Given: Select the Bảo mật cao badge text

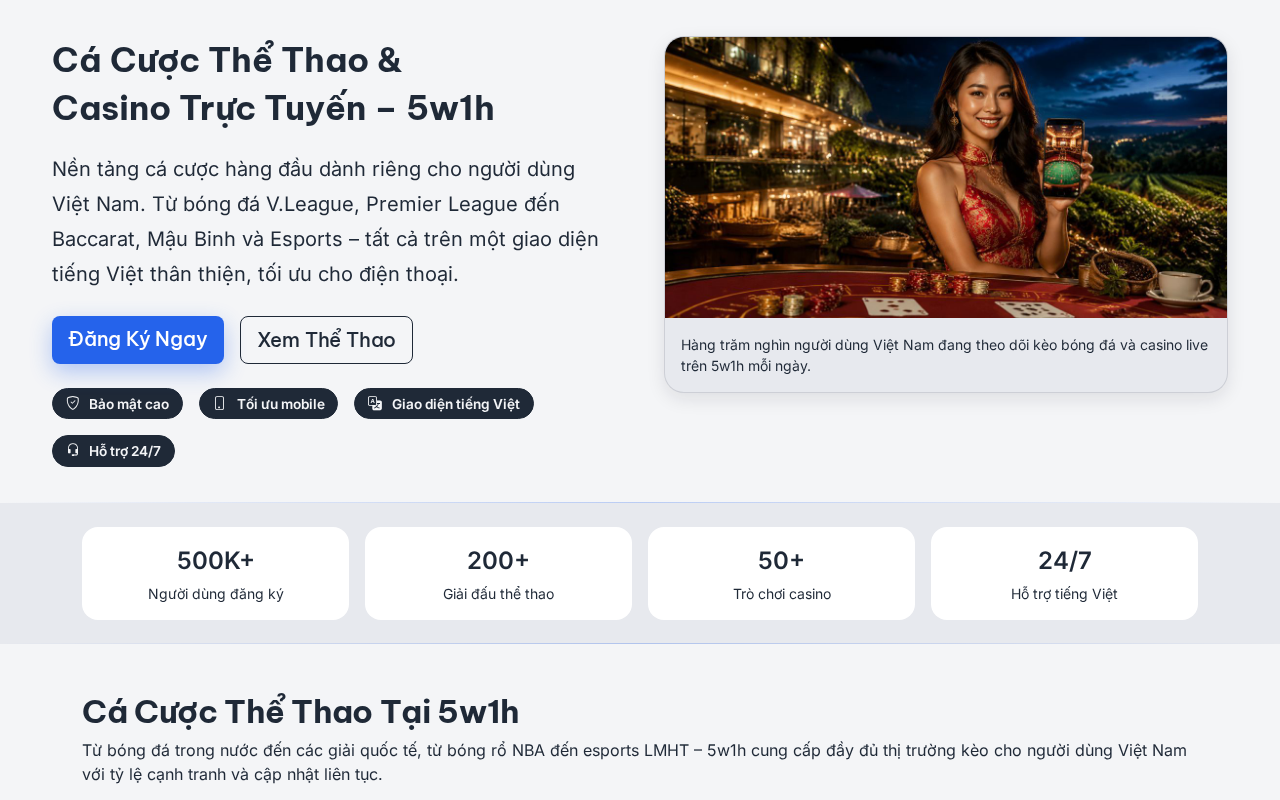Looking at the screenshot, I should pos(129,404).
